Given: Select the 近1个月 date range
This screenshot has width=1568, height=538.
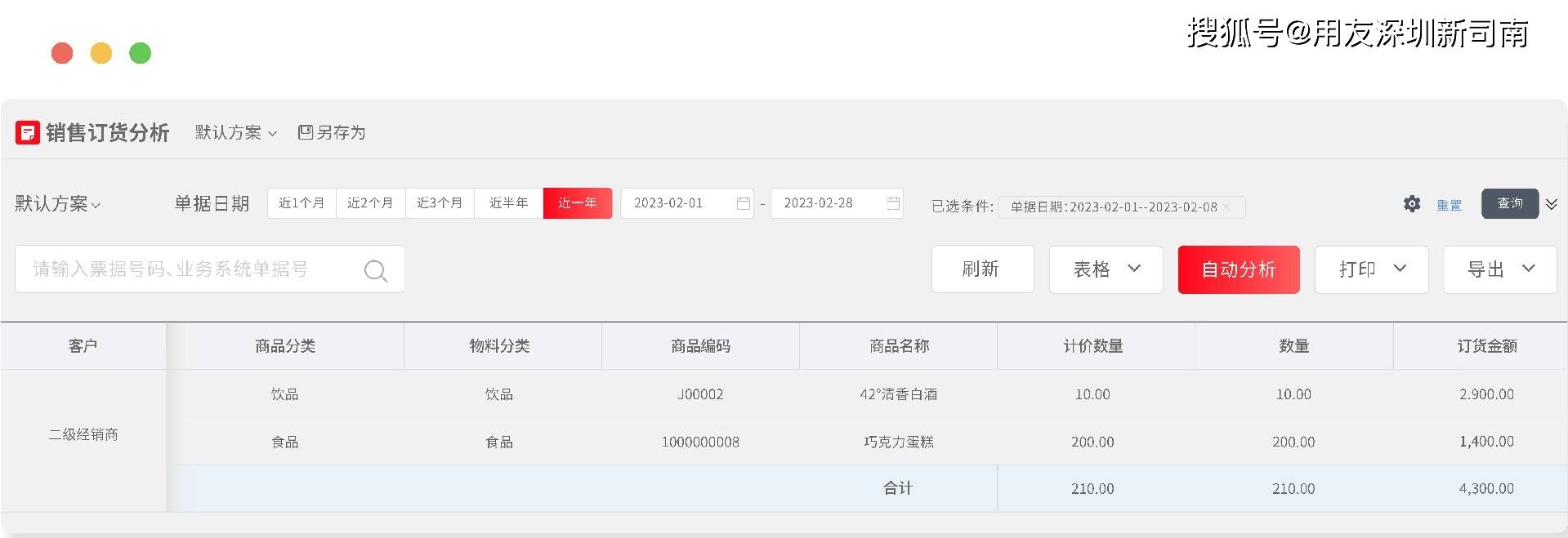Looking at the screenshot, I should (302, 203).
